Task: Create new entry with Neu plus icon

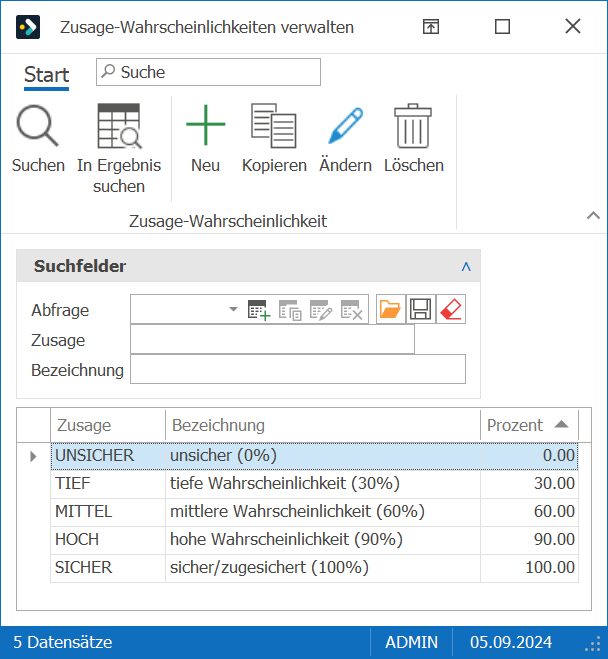Action: coord(205,125)
